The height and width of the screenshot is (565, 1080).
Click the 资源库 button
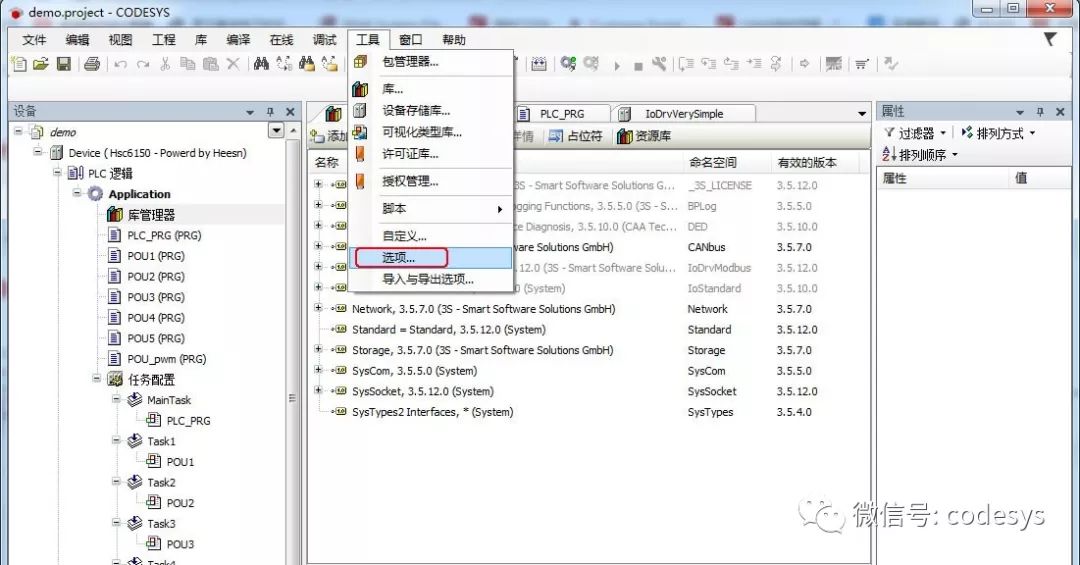(644, 136)
